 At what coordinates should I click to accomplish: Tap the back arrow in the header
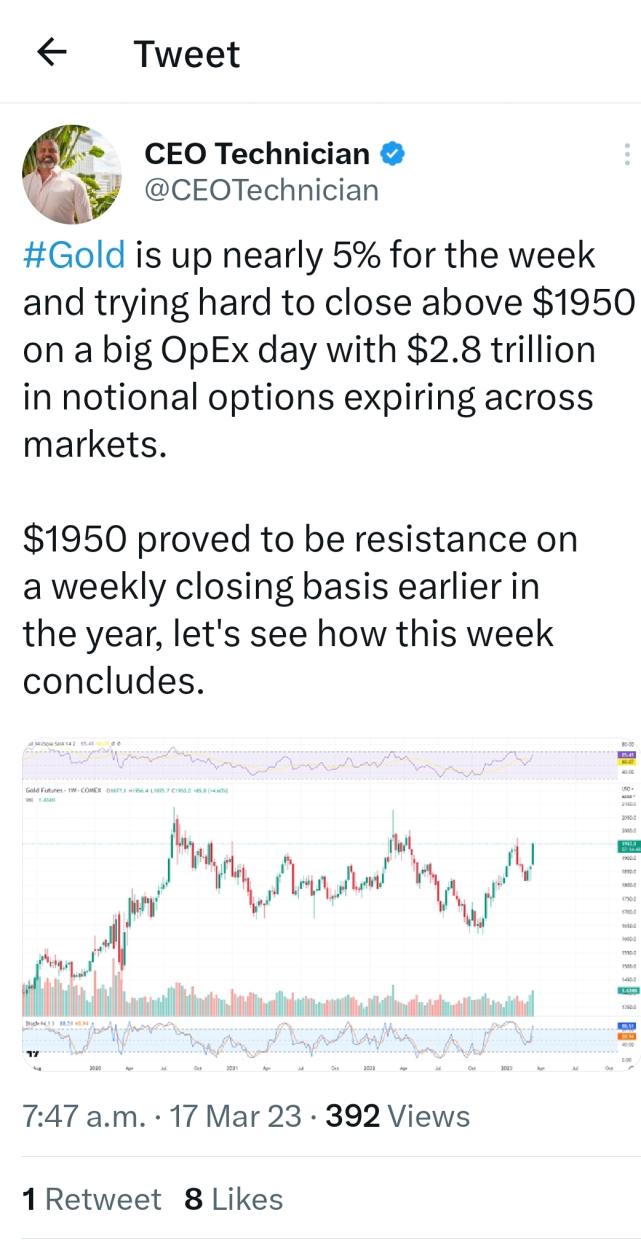[51, 53]
